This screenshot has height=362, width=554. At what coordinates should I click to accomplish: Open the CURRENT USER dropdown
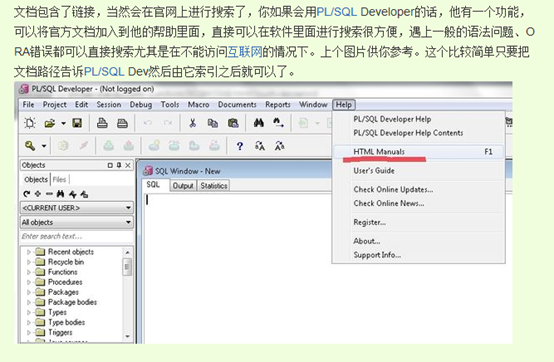(77, 208)
